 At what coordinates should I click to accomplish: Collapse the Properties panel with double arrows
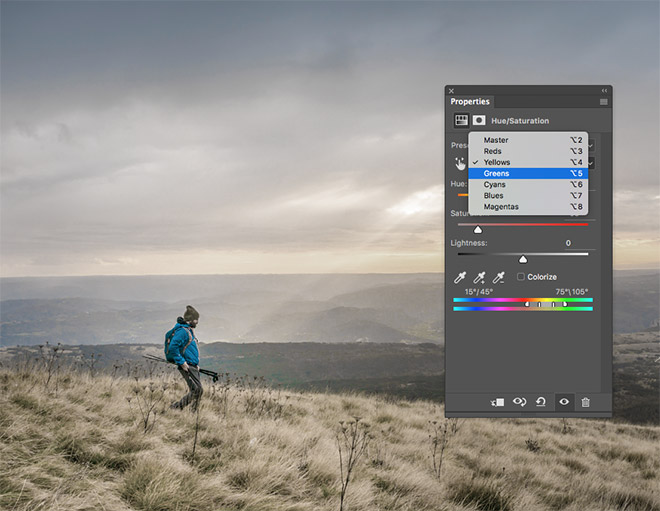[606, 90]
